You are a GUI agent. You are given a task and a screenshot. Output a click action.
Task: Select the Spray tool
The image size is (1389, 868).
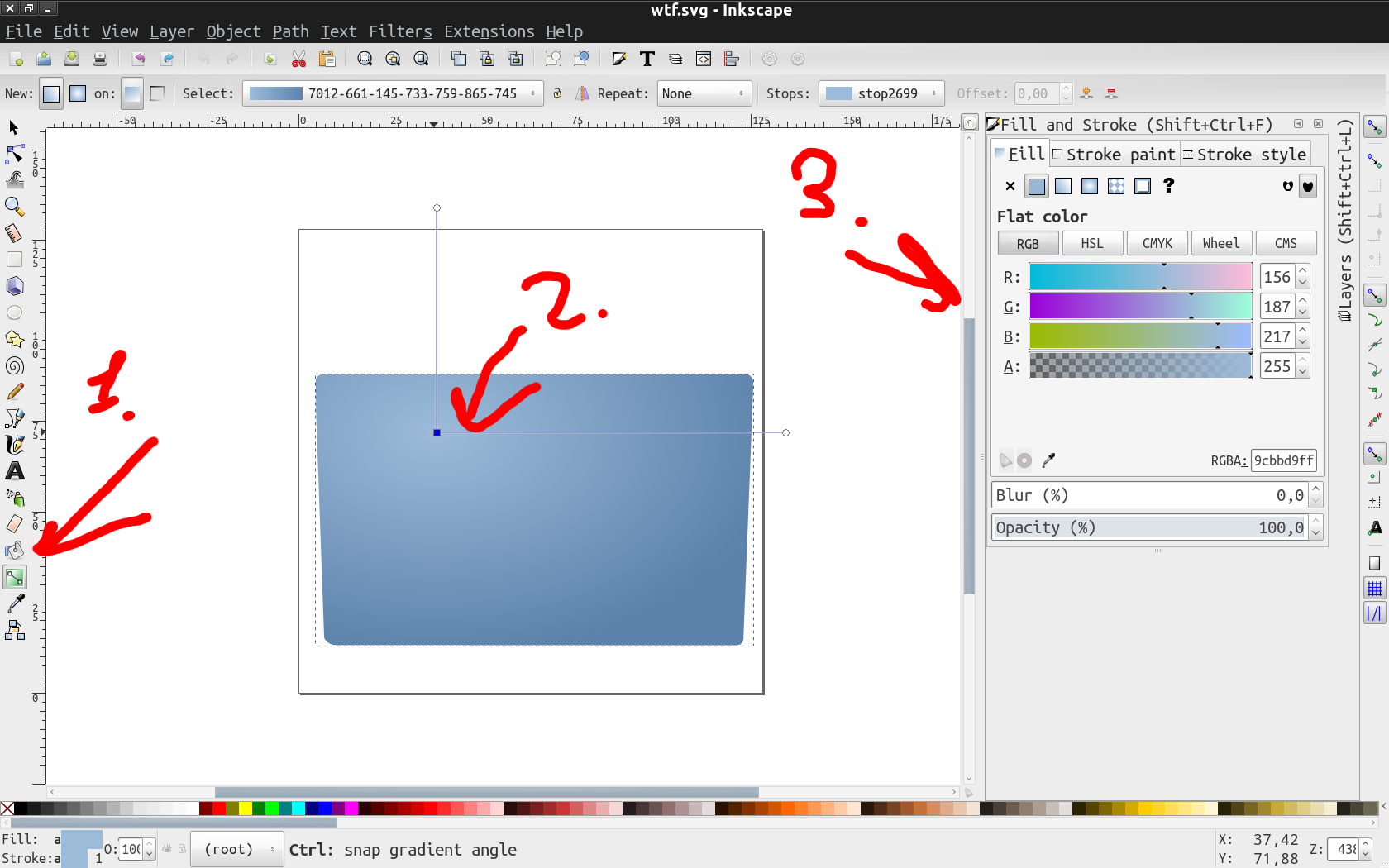point(14,498)
